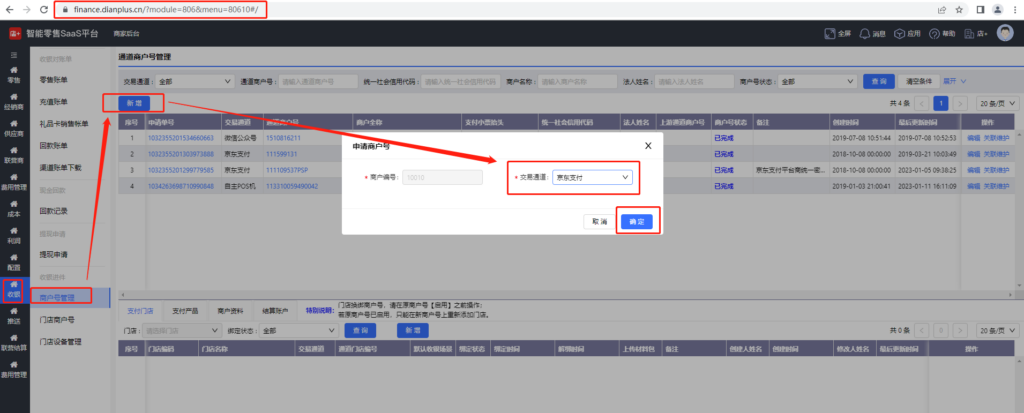This screenshot has height=413, width=1024.
Task: Open the 配置 sidebar module
Action: [14, 263]
